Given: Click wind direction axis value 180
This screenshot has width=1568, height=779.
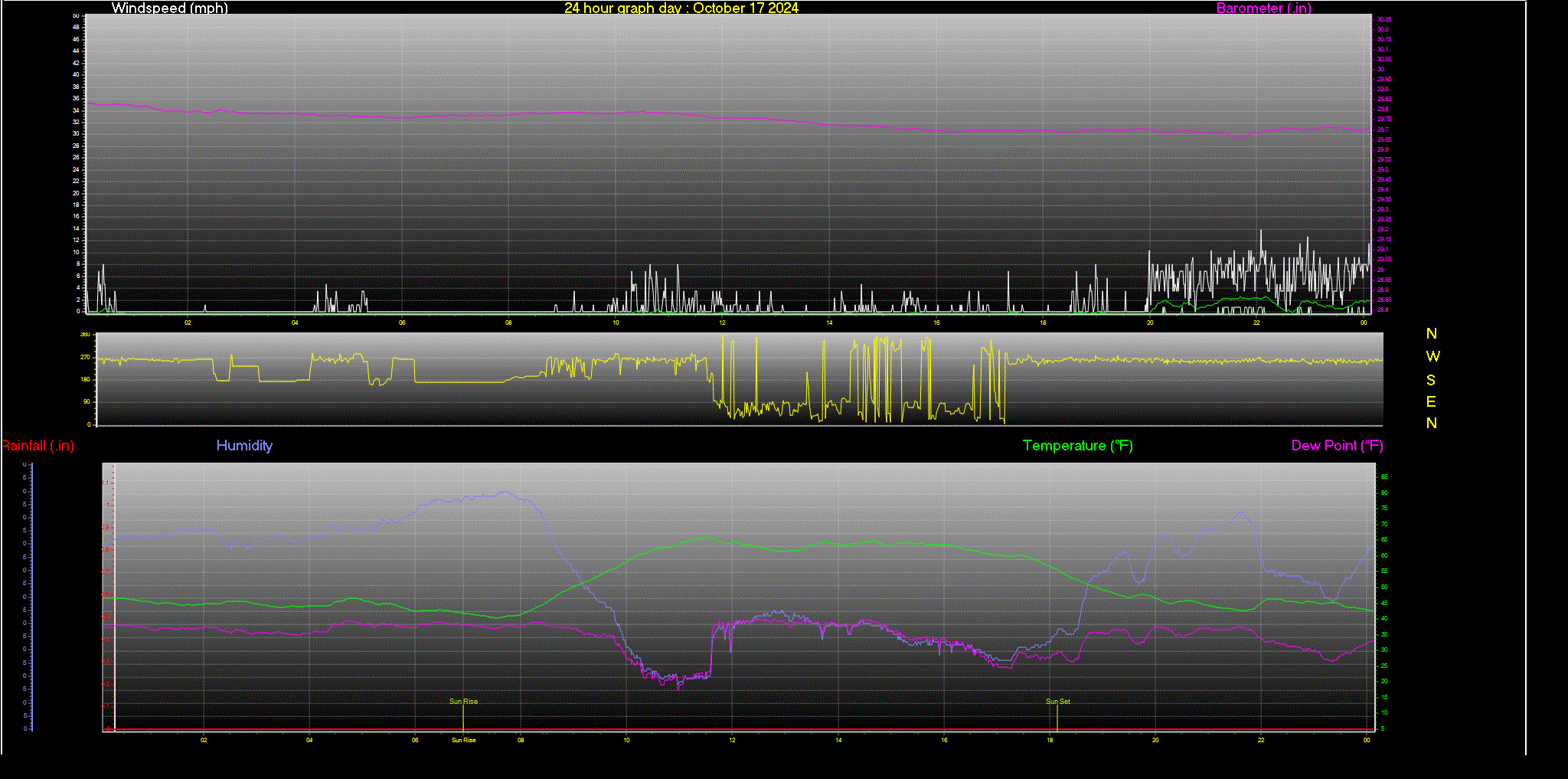Looking at the screenshot, I should [x=85, y=379].
